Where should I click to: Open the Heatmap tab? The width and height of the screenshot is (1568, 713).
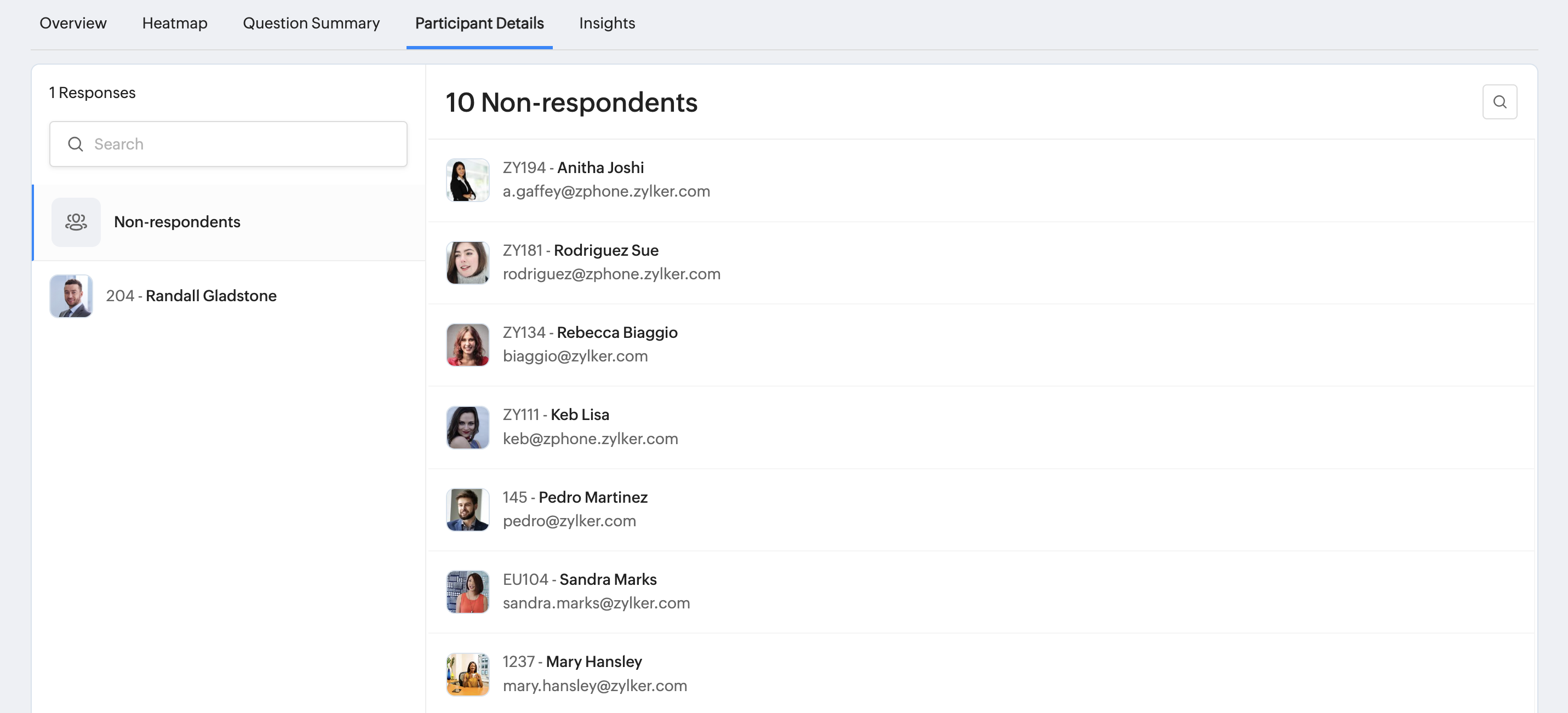click(x=175, y=23)
